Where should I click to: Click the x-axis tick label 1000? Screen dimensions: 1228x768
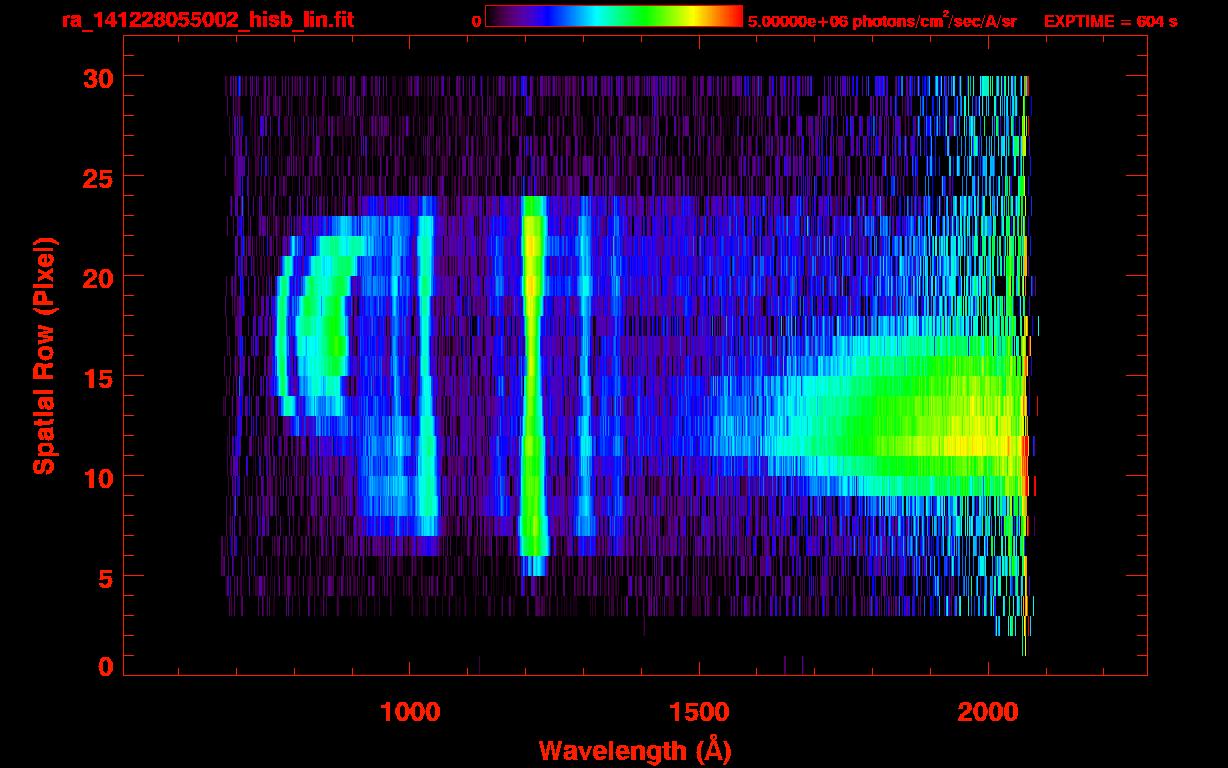tap(410, 712)
